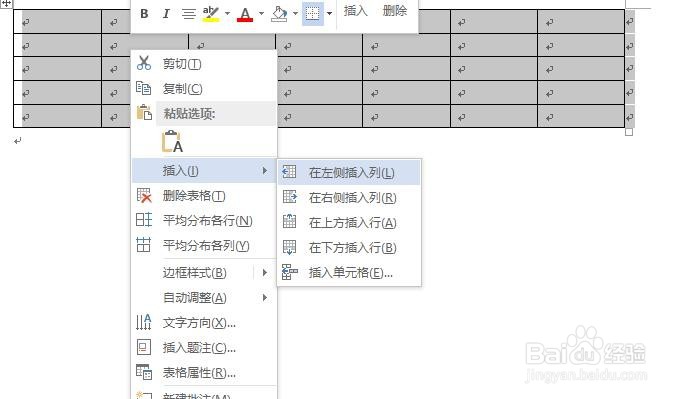Click the insert column right icon
Image resolution: width=685 pixels, height=399 pixels.
click(x=290, y=197)
